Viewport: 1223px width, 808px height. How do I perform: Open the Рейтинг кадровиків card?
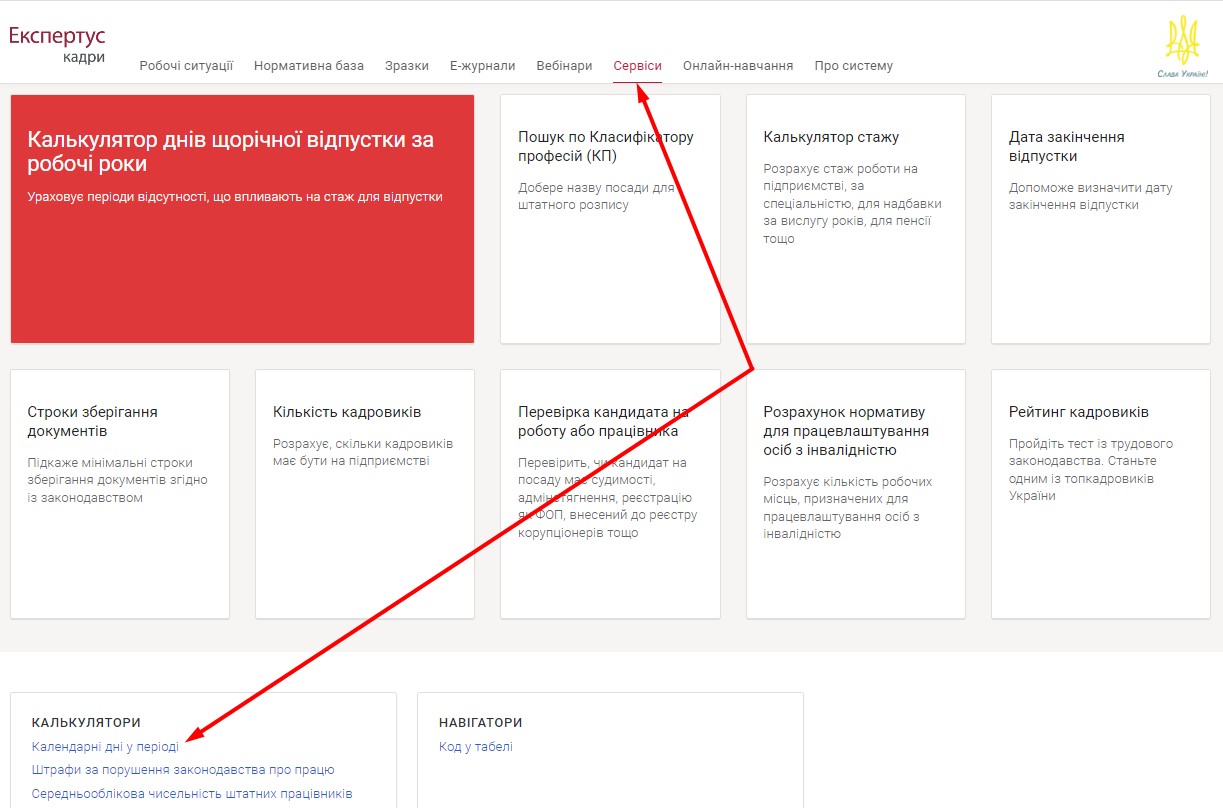click(1100, 494)
